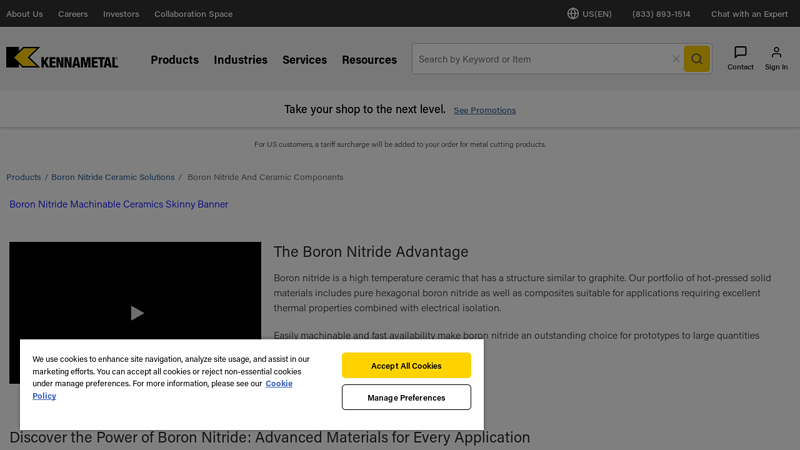
Task: Go to Kennametal home via logo
Action: click(x=62, y=58)
